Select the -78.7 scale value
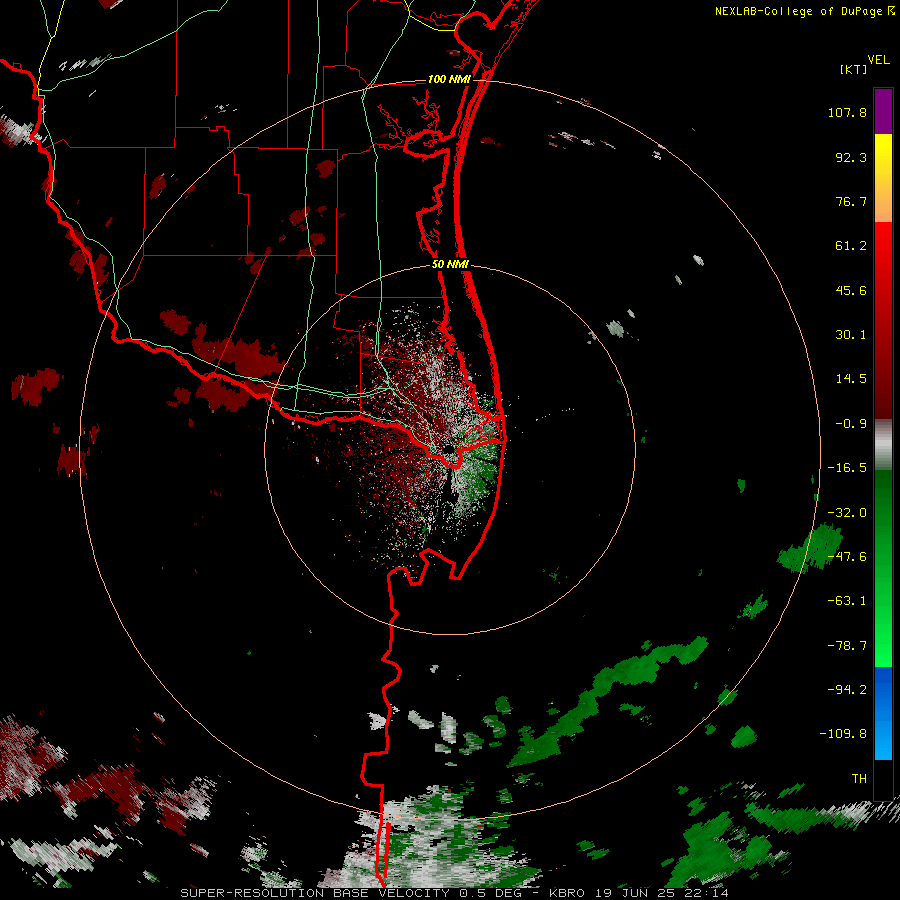Screen dimensions: 900x900 pos(847,646)
